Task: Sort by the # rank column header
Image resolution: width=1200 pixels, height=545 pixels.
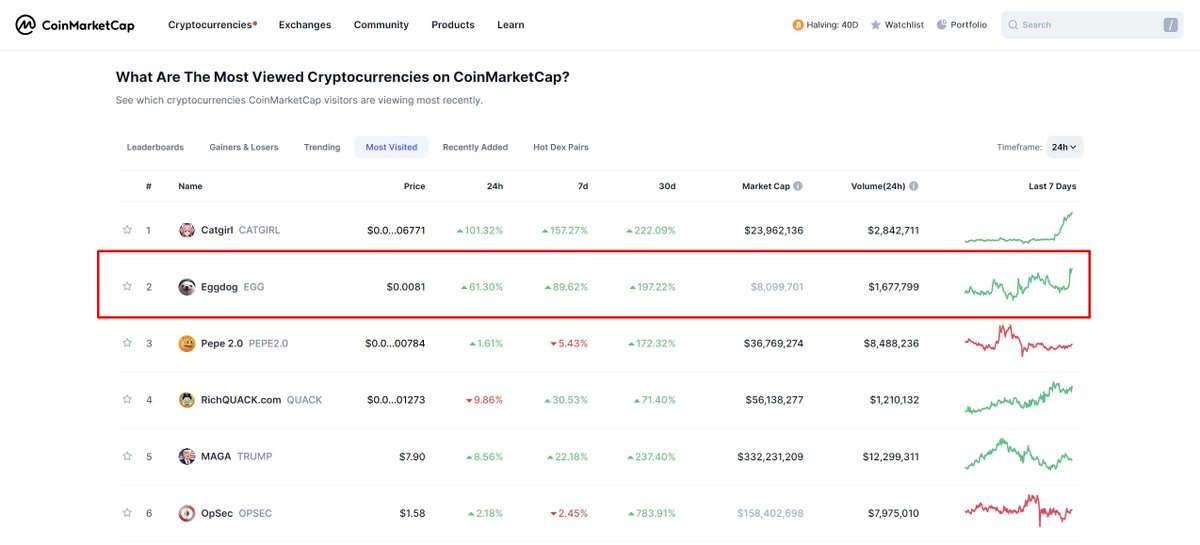Action: (x=149, y=186)
